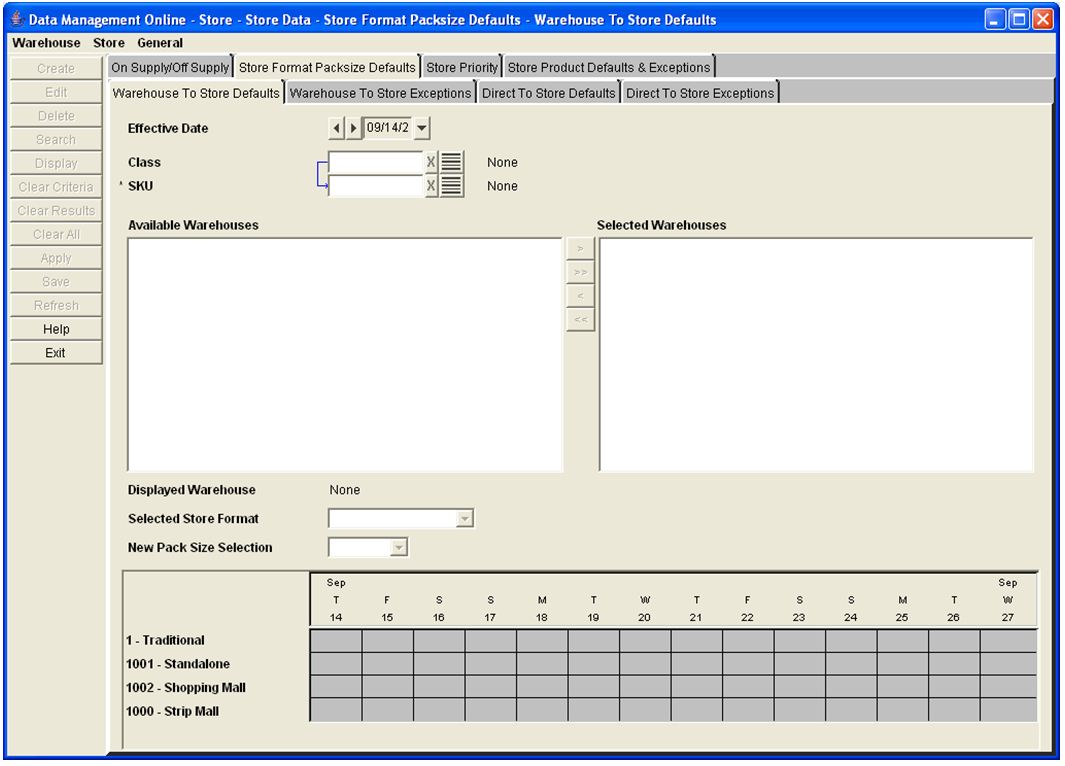Click the Shopping Mall cell under day 22
Image resolution: width=1065 pixels, height=766 pixels.
point(748,687)
